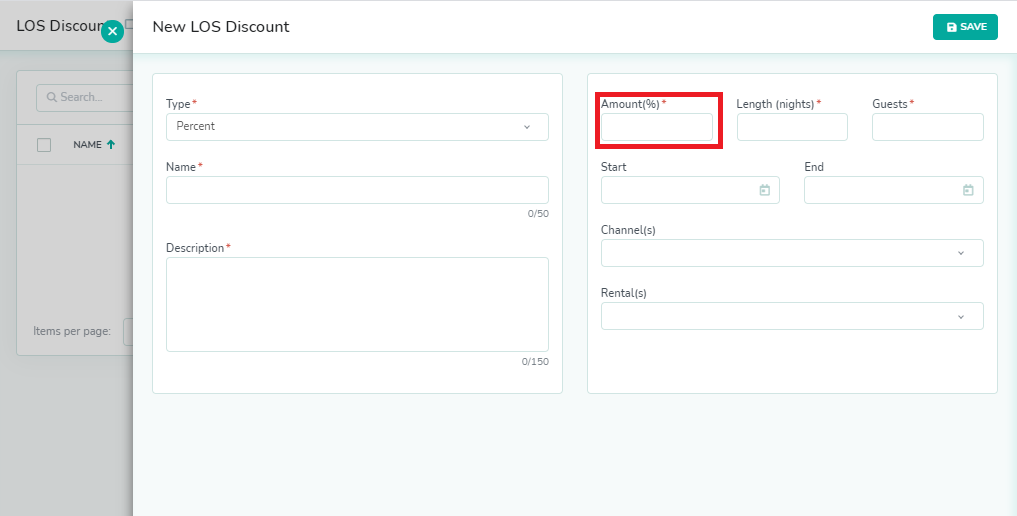Focus the Amount(%) input field
Viewport: 1017px width, 516px height.
656,127
